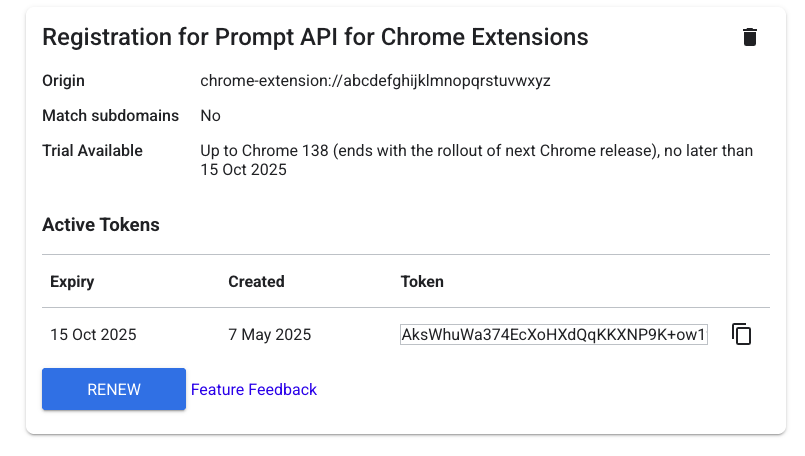Click inside the token text field
Viewport: 805px width, 456px height.
tap(553, 335)
